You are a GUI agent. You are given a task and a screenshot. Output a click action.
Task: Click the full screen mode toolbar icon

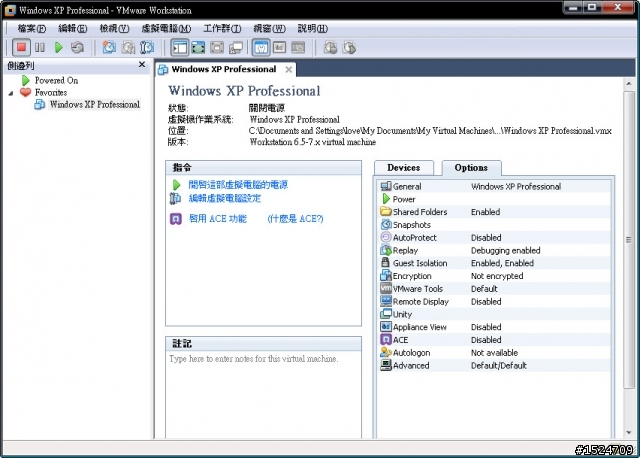click(x=198, y=48)
